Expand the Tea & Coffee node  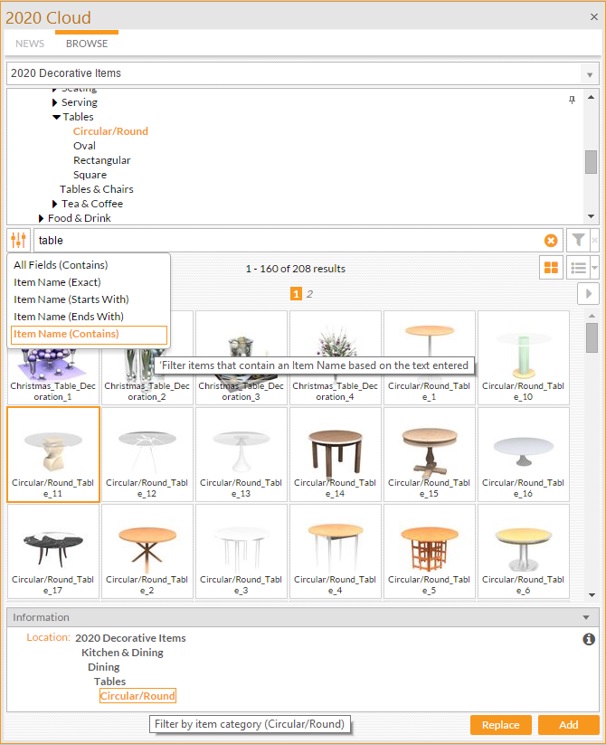click(x=54, y=204)
